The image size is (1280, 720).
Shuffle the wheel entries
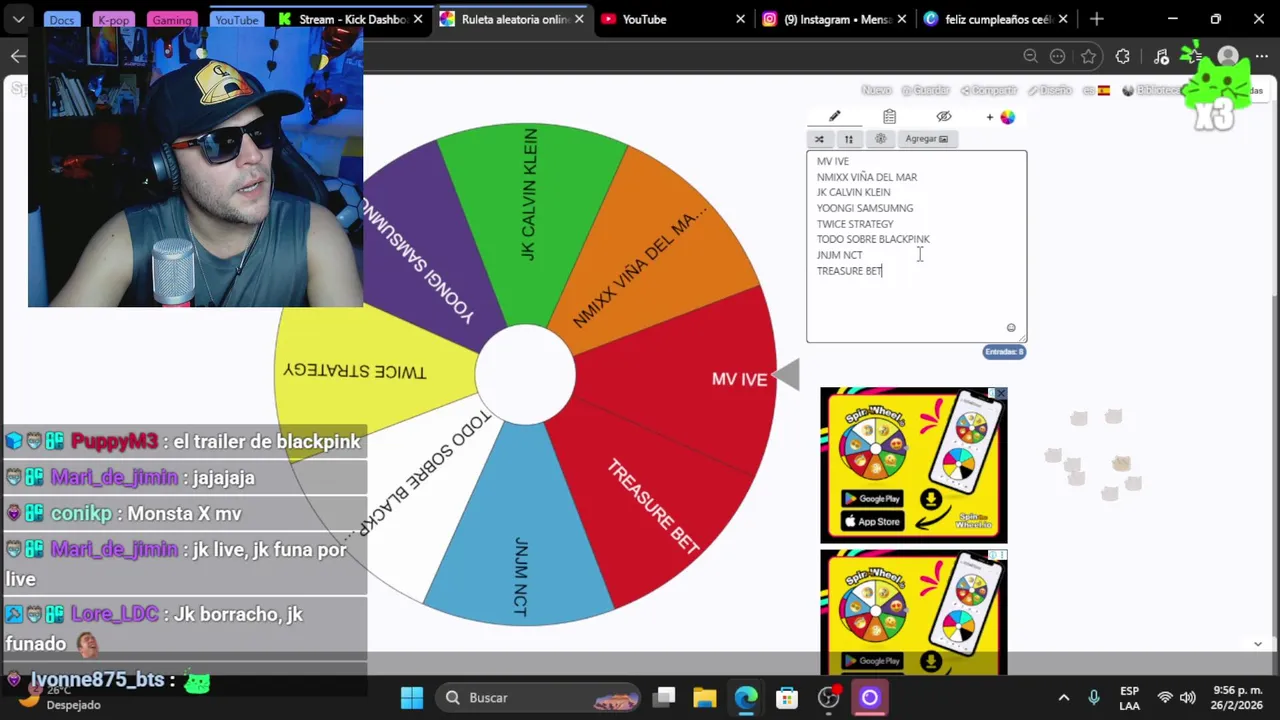(x=819, y=139)
